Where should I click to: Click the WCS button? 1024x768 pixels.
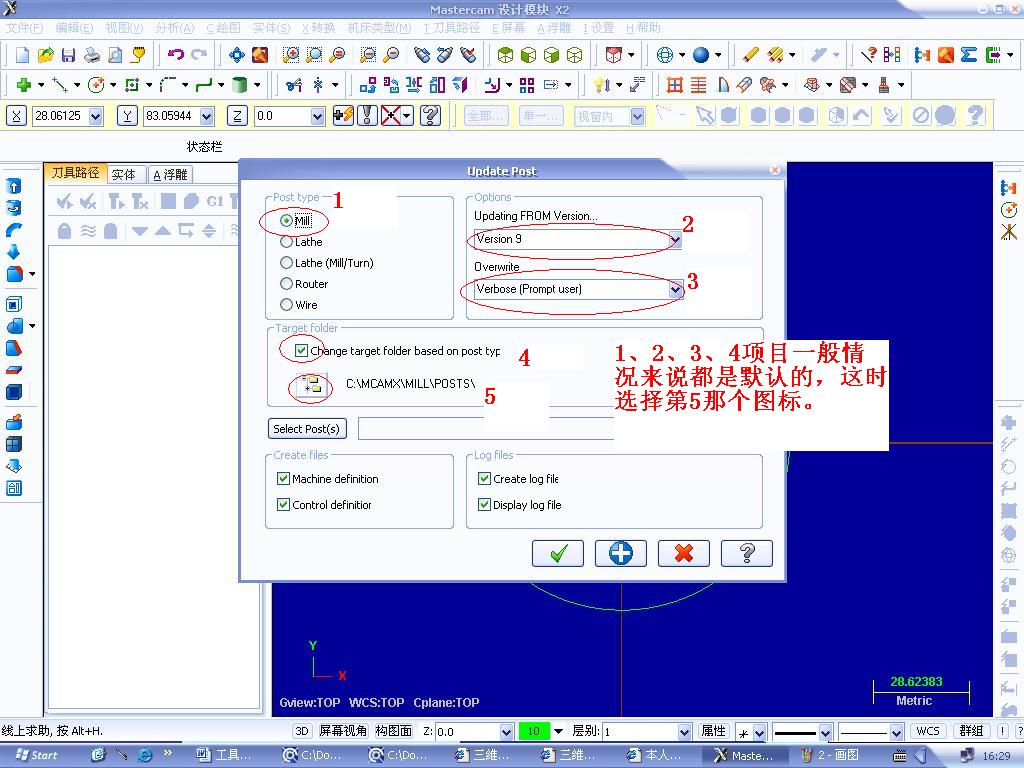(x=927, y=731)
